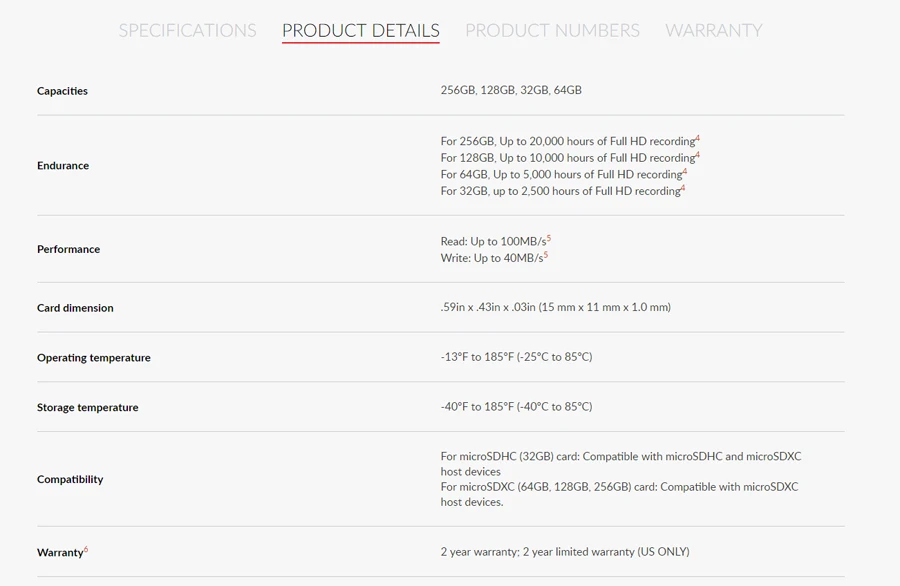This screenshot has width=900, height=586.
Task: Open the Specifications tab
Action: [x=187, y=30]
